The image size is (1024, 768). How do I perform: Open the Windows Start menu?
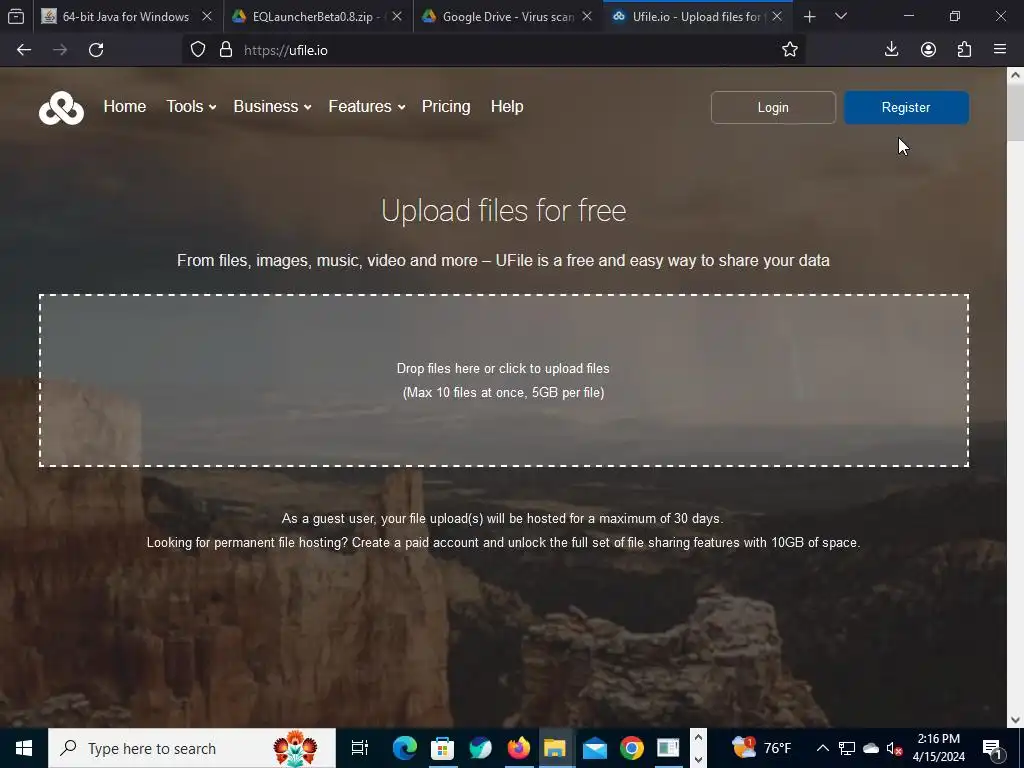pos(24,748)
